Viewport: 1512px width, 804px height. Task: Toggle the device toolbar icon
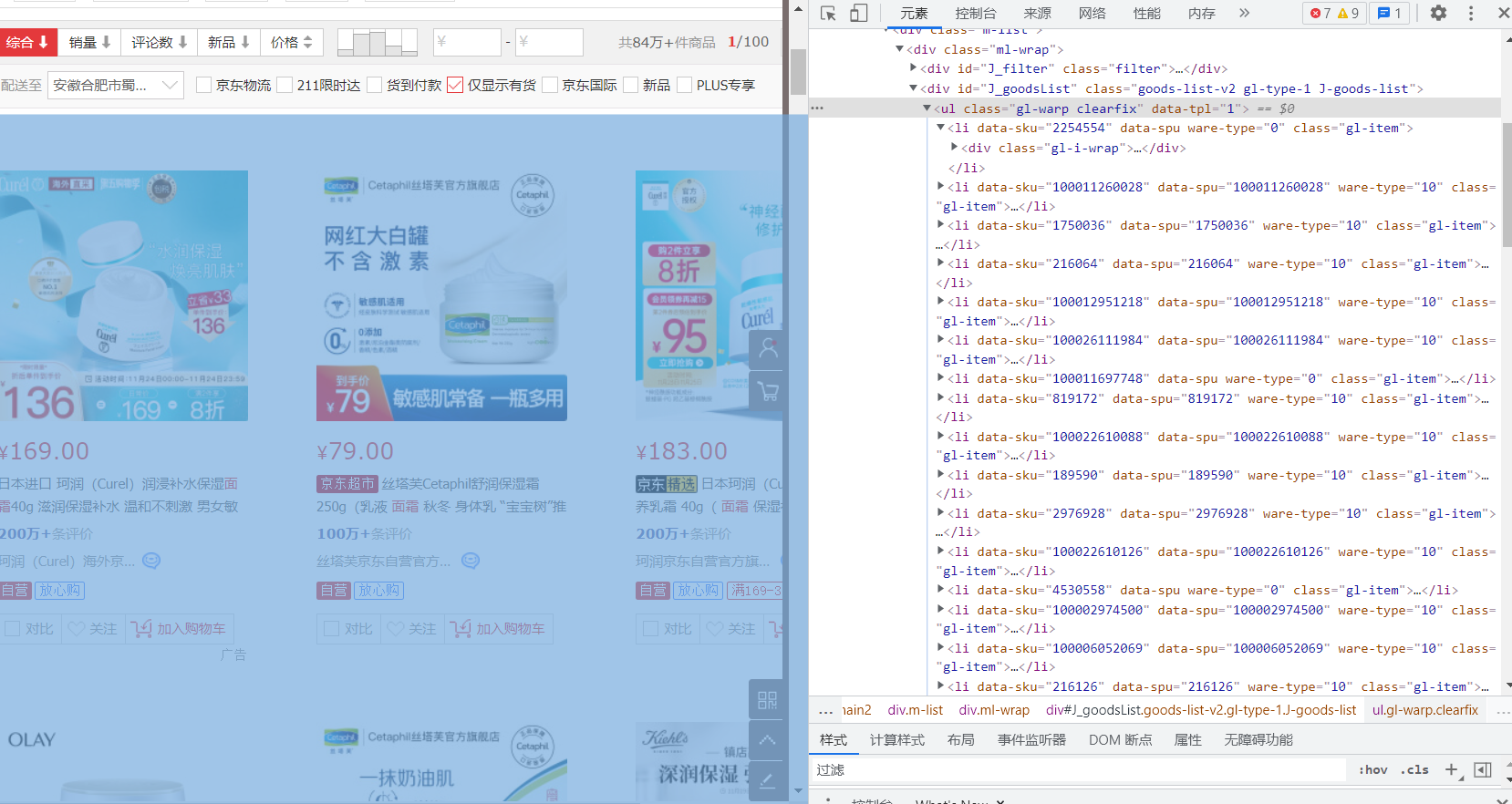pyautogui.click(x=858, y=13)
